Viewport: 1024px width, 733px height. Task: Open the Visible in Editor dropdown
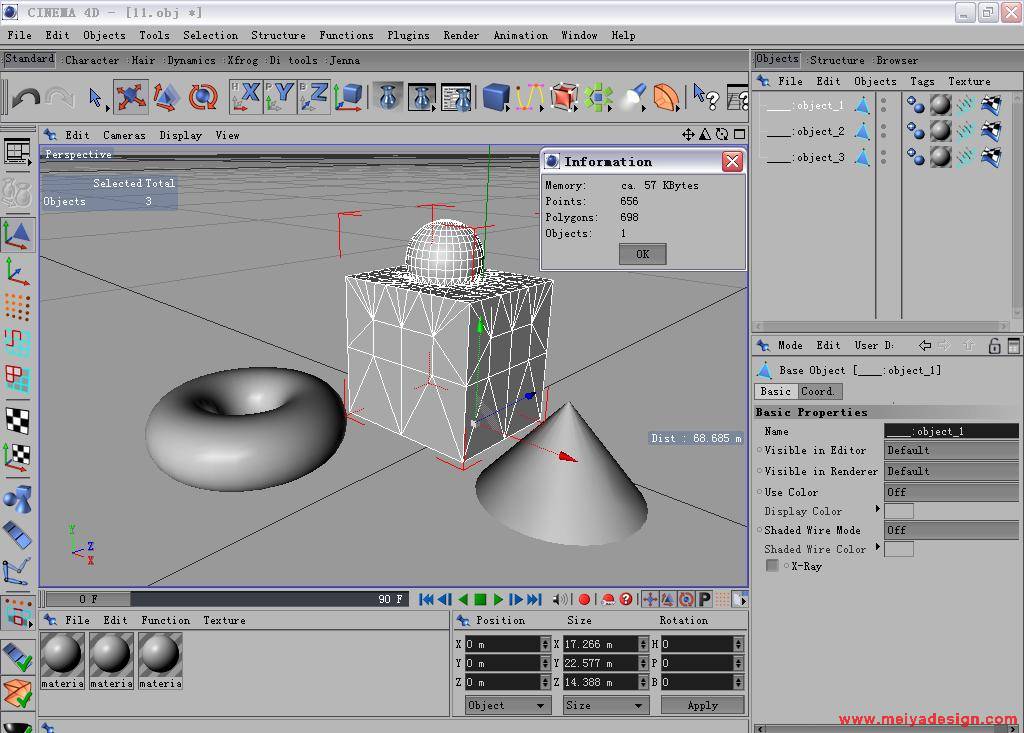(951, 450)
